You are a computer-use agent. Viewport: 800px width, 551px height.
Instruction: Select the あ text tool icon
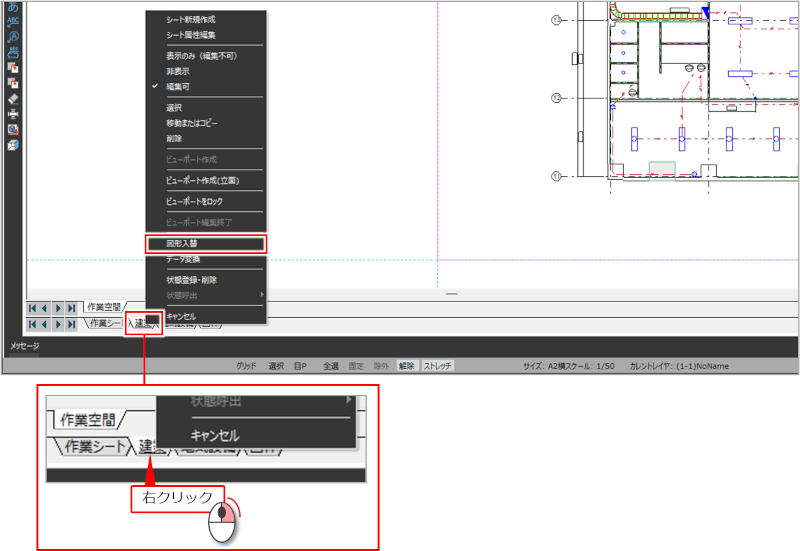click(x=13, y=6)
